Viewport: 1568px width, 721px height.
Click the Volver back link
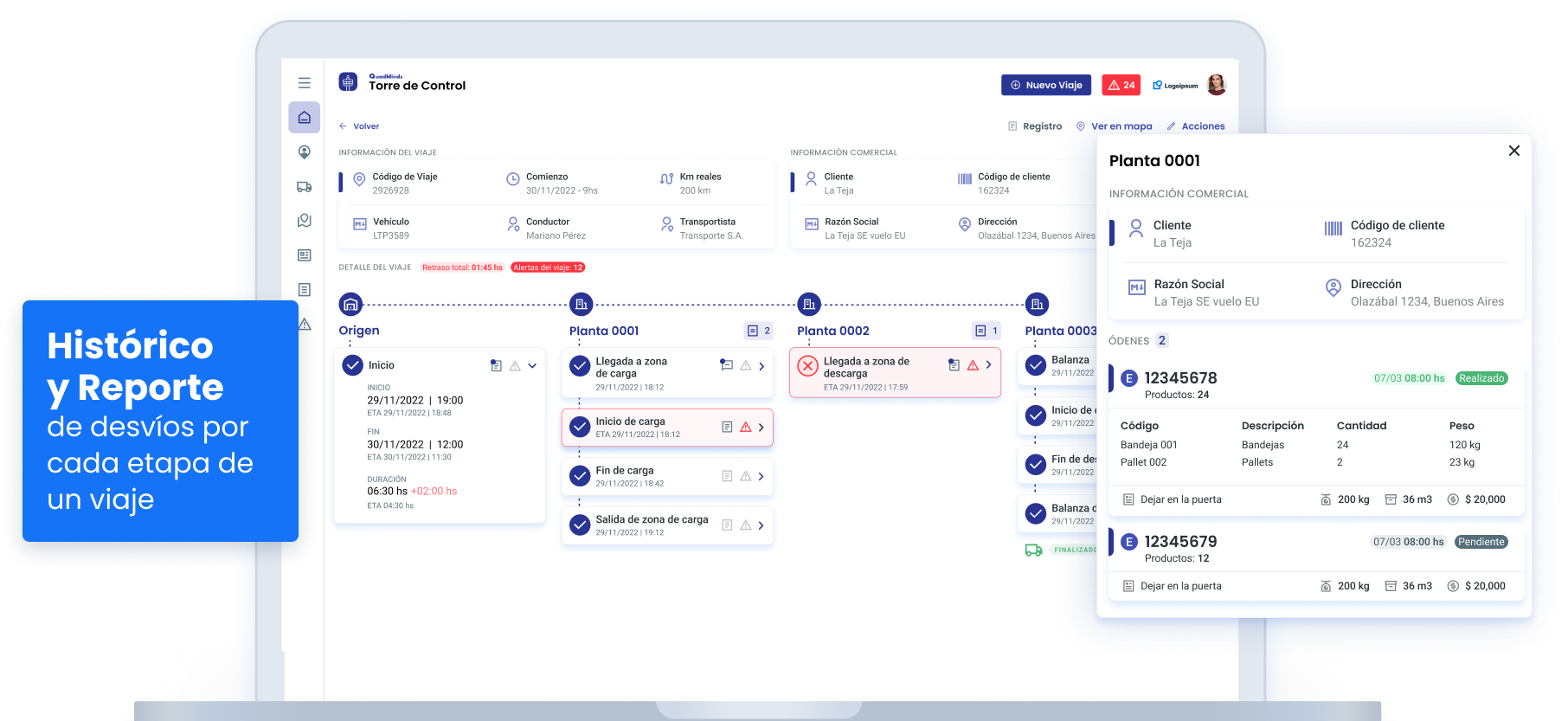point(359,126)
